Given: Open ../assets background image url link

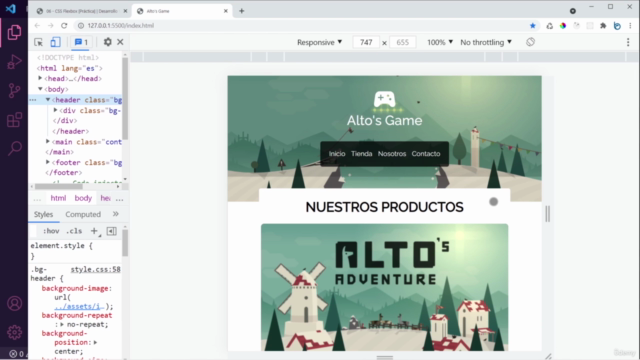Looking at the screenshot, I should [80, 306].
